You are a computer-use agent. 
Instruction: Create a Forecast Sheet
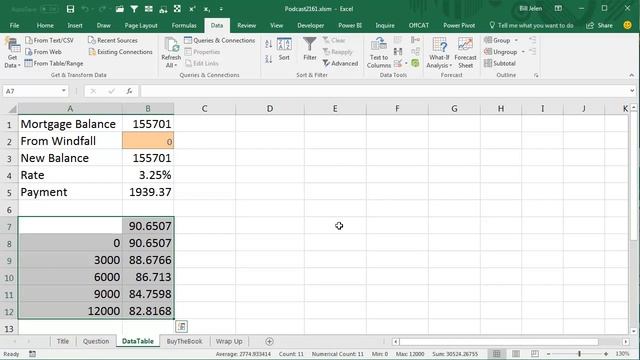click(465, 53)
